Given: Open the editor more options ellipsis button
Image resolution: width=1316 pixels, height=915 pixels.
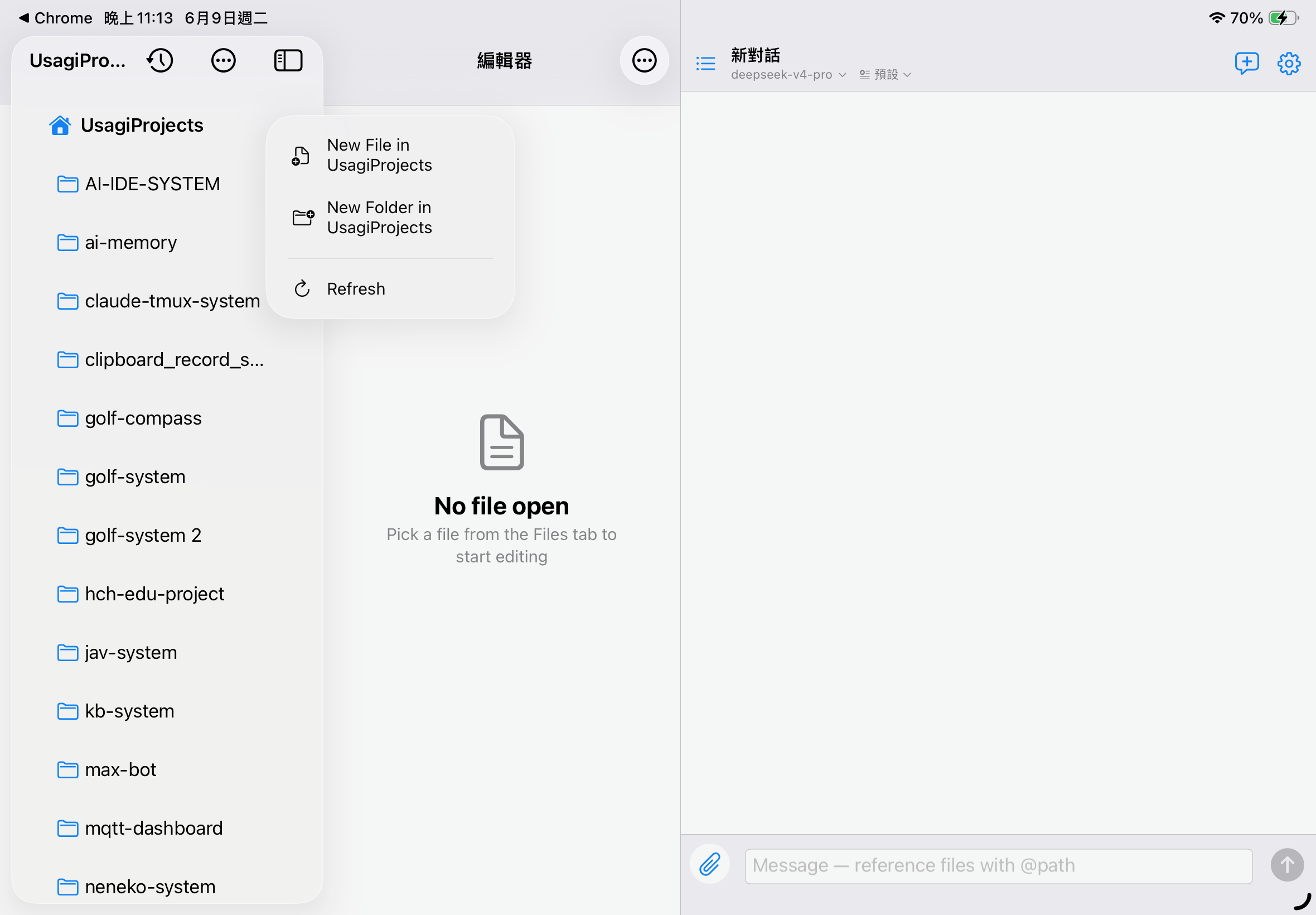Looking at the screenshot, I should (x=645, y=60).
